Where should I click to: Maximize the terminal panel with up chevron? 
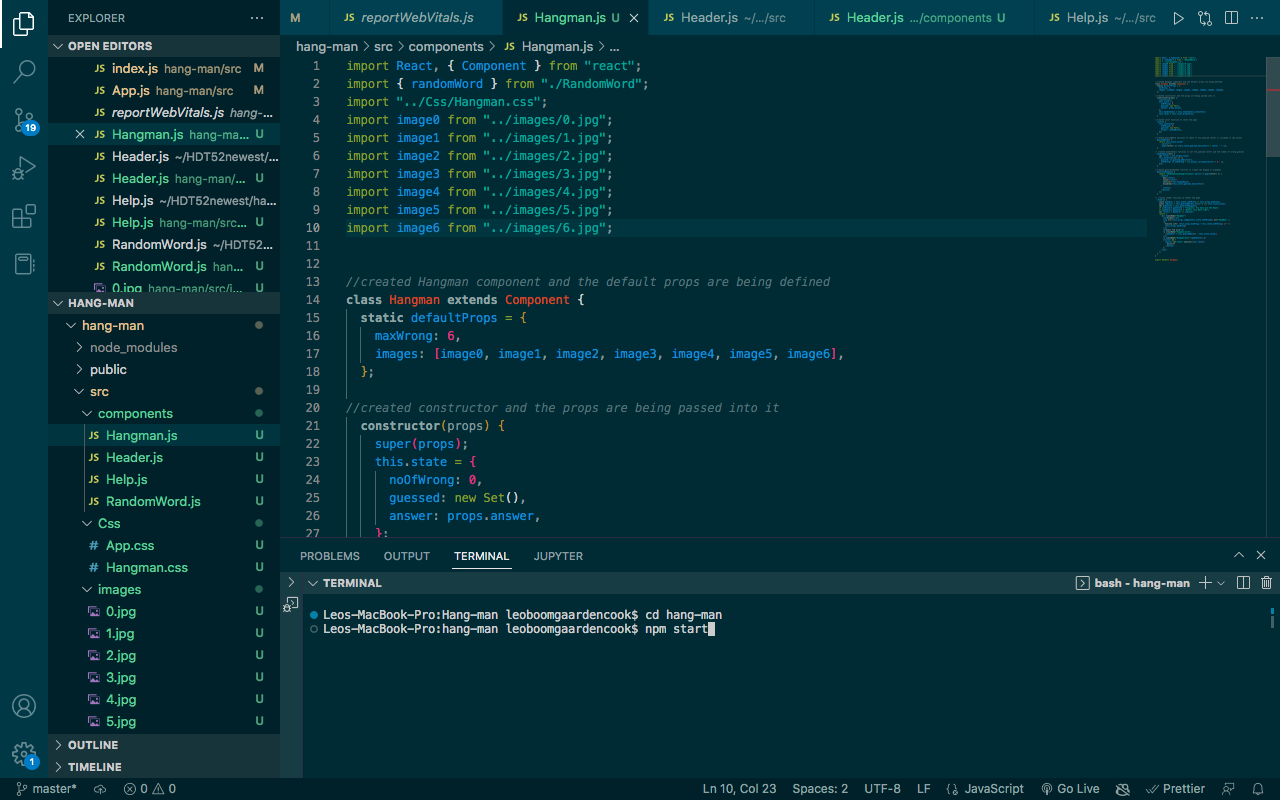tap(1239, 556)
